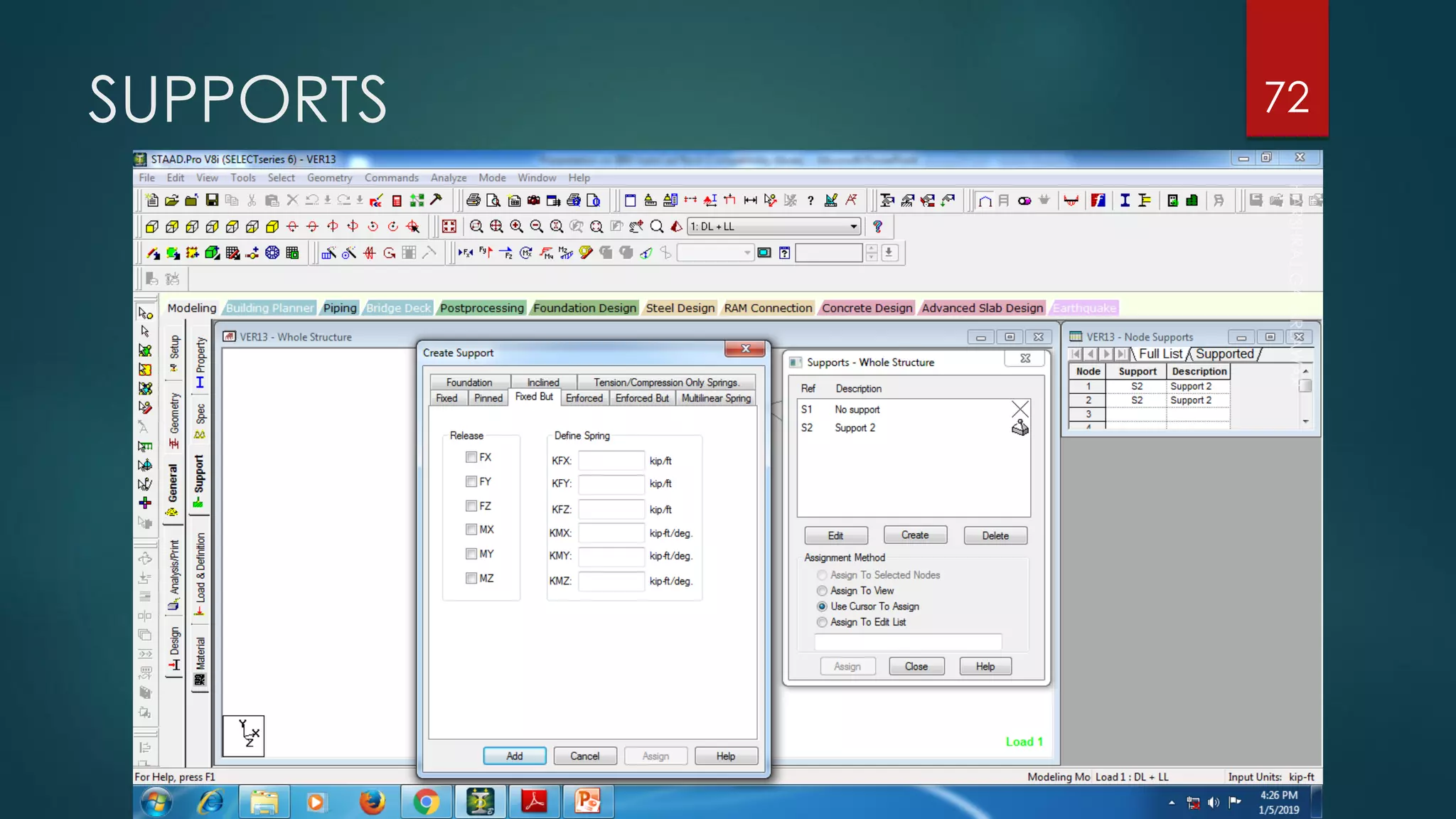Click the Fx axial force diagram icon
1456x819 pixels.
pos(465,252)
